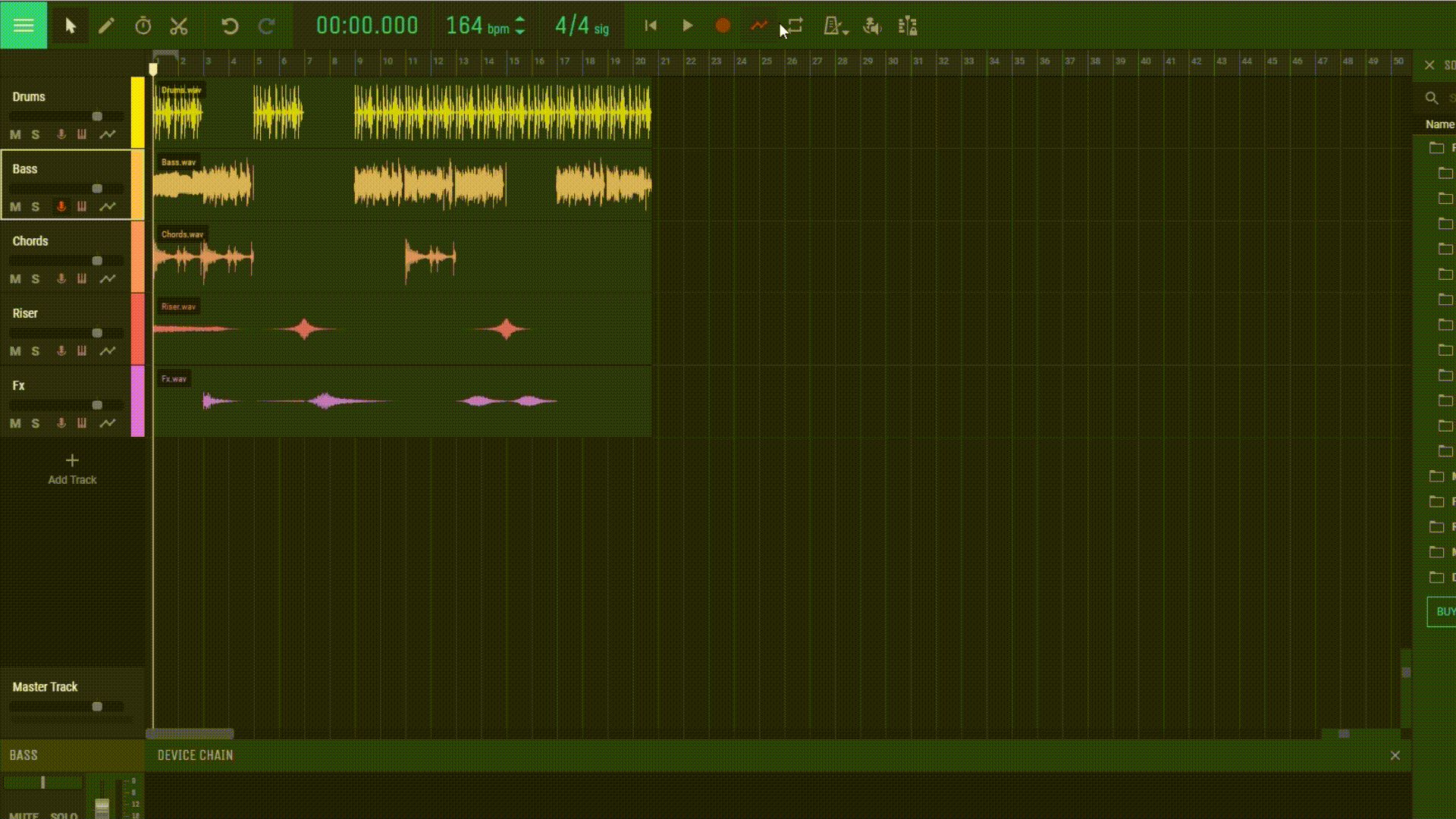Expand the first folder in sound browser
Viewport: 1456px width, 819px height.
click(x=1439, y=149)
